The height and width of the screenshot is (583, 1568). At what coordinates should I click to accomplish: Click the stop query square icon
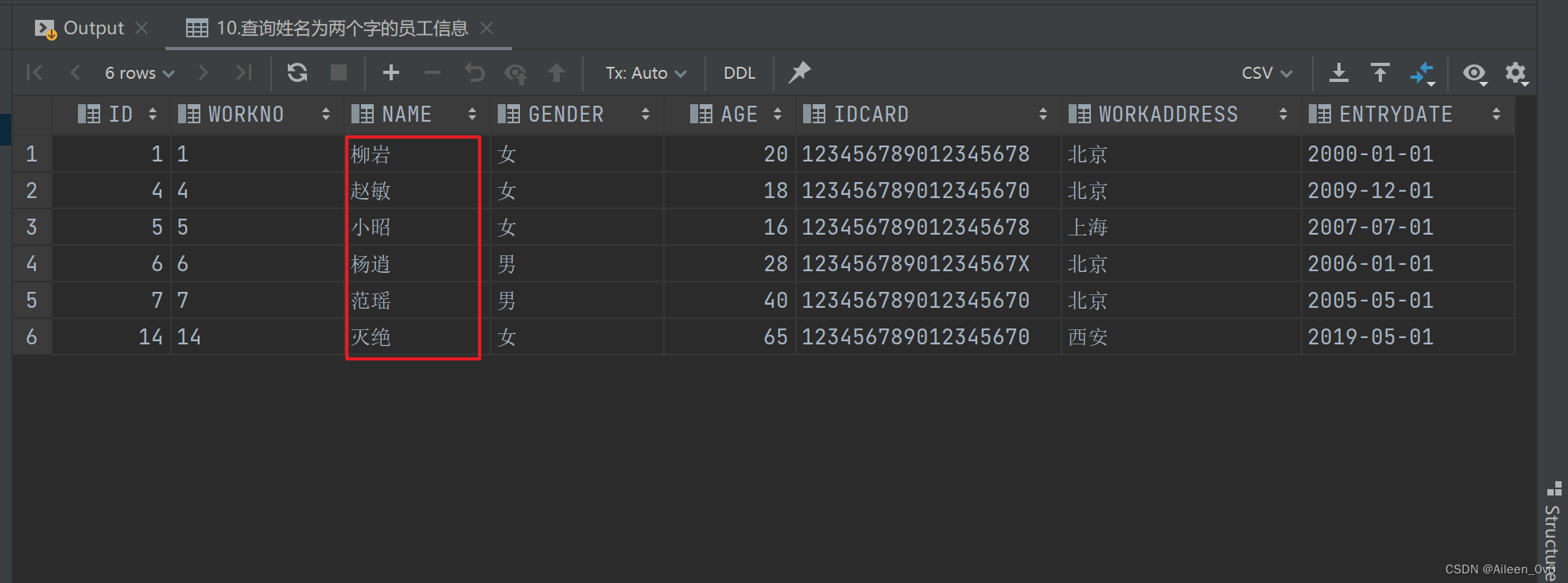click(x=339, y=72)
